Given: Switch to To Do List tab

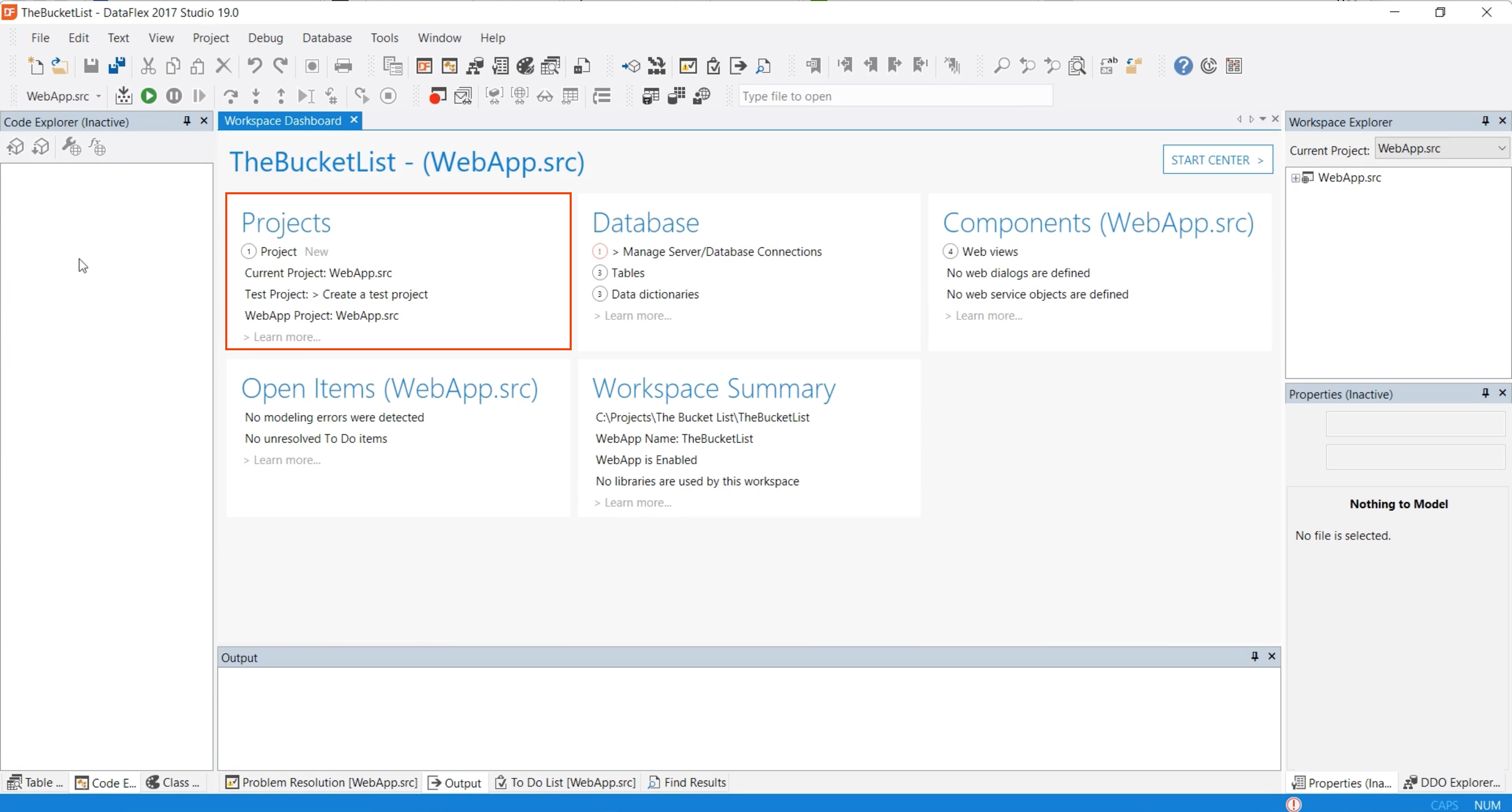Looking at the screenshot, I should point(566,782).
